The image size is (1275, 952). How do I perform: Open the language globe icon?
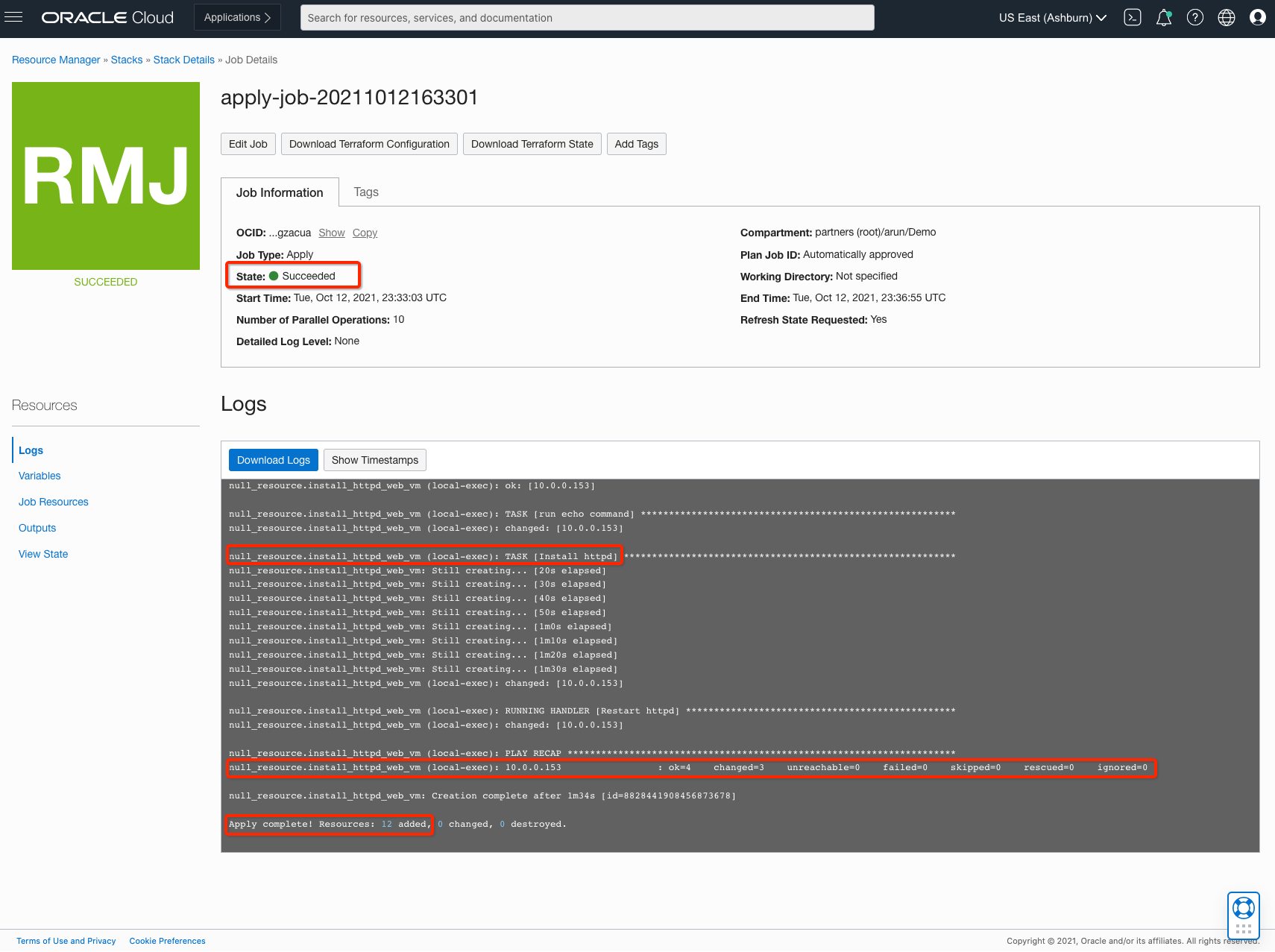pos(1226,17)
